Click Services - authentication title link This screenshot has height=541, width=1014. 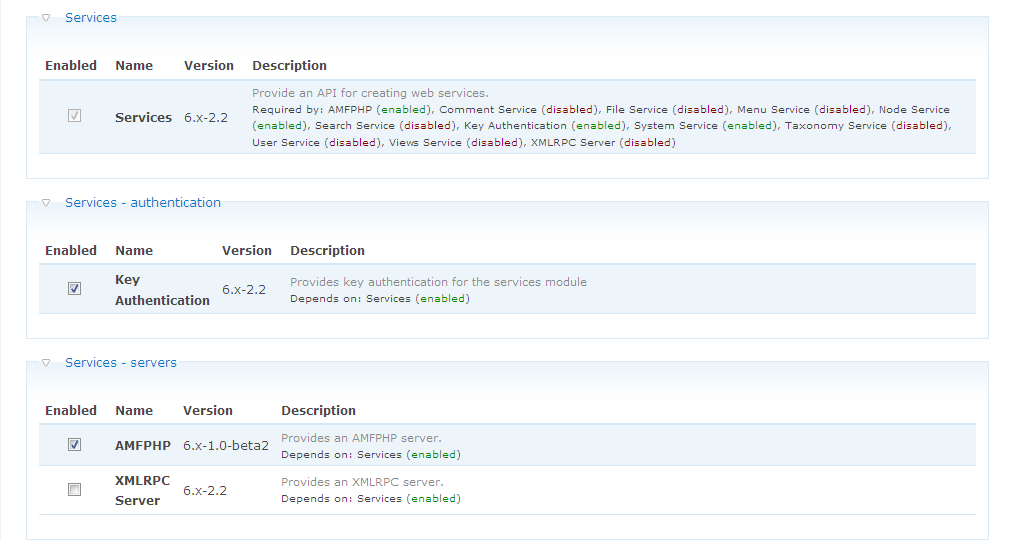(x=143, y=203)
